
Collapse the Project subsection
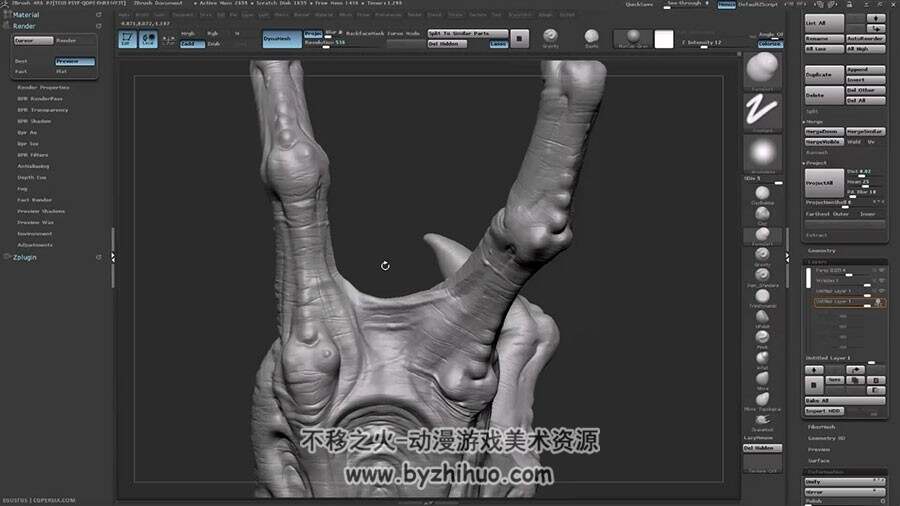816,164
